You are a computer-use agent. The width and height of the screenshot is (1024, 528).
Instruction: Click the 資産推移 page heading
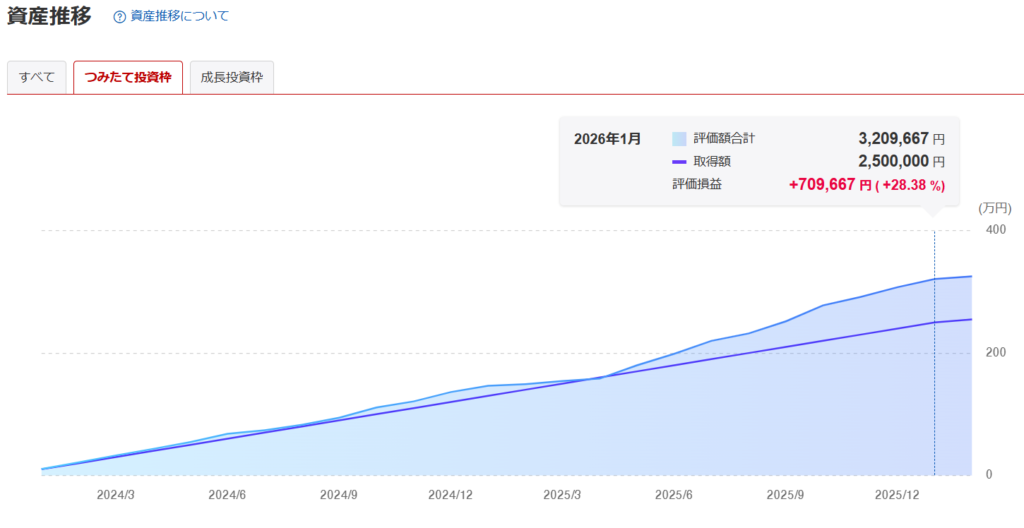(x=49, y=17)
